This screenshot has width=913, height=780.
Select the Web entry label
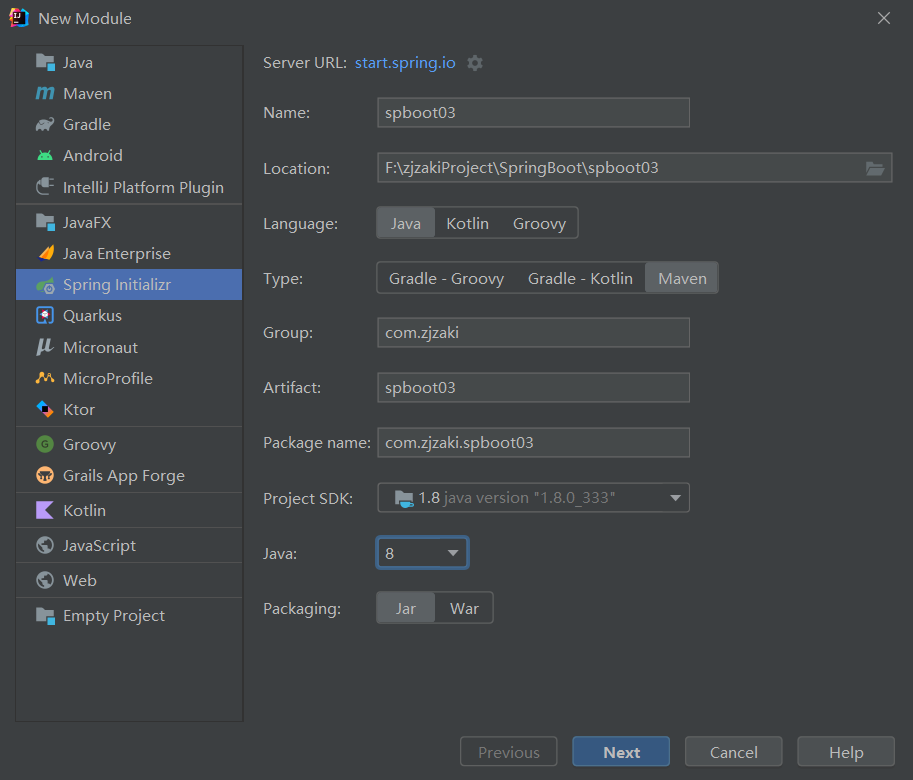[80, 580]
